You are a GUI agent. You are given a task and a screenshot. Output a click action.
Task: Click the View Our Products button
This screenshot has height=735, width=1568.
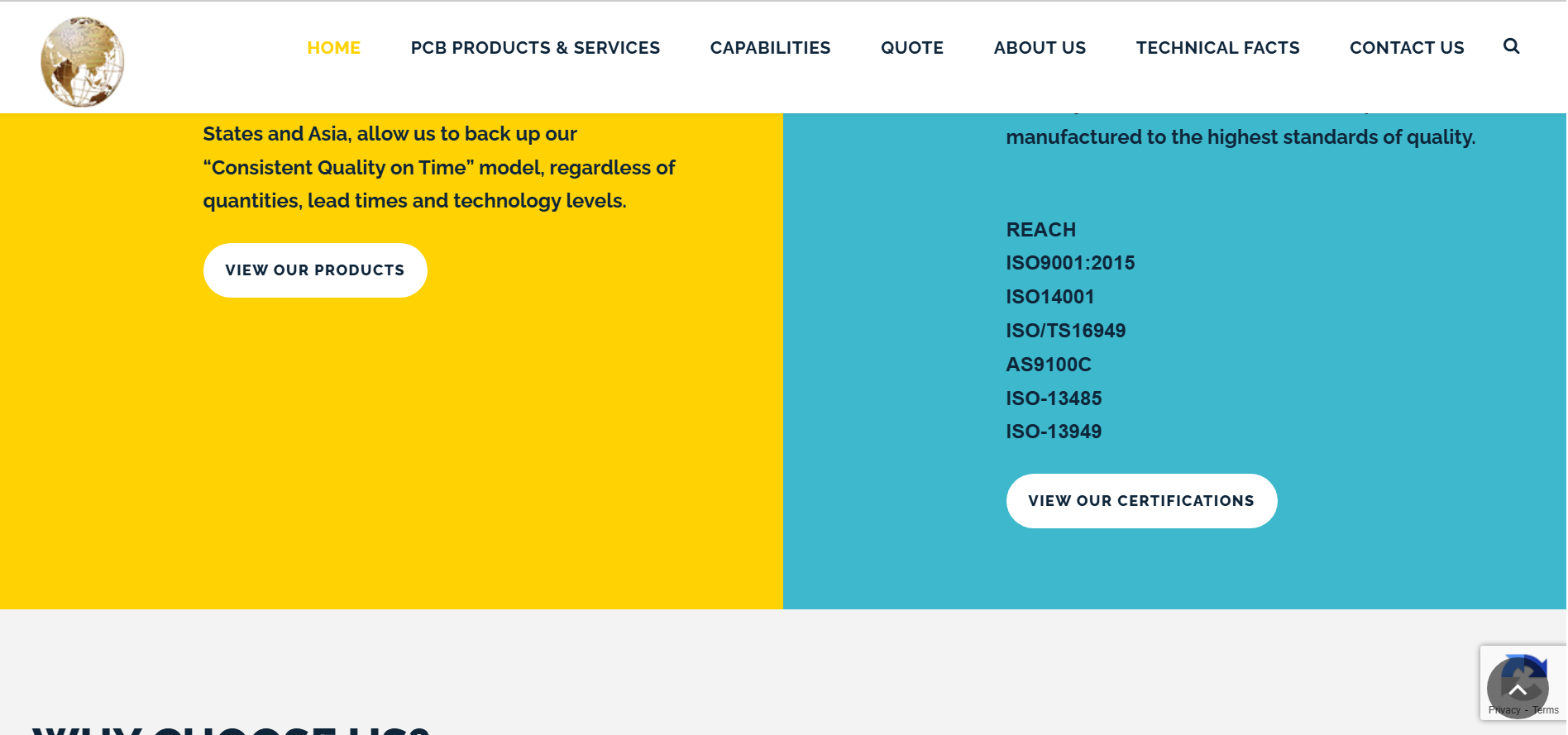click(315, 270)
